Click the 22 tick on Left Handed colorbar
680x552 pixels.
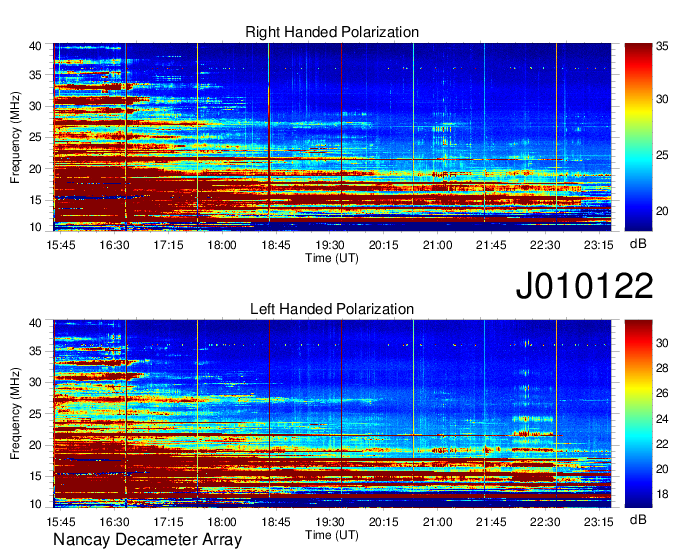tap(662, 444)
